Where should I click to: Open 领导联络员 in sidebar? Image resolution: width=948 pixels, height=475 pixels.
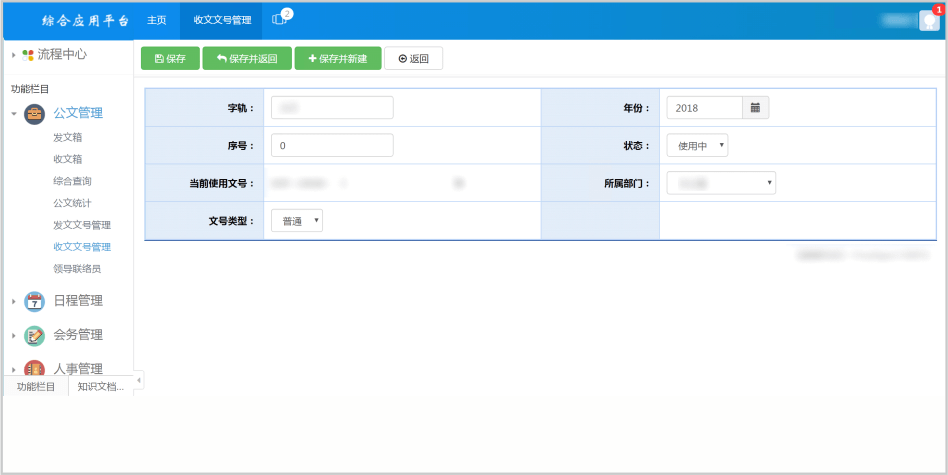click(77, 268)
